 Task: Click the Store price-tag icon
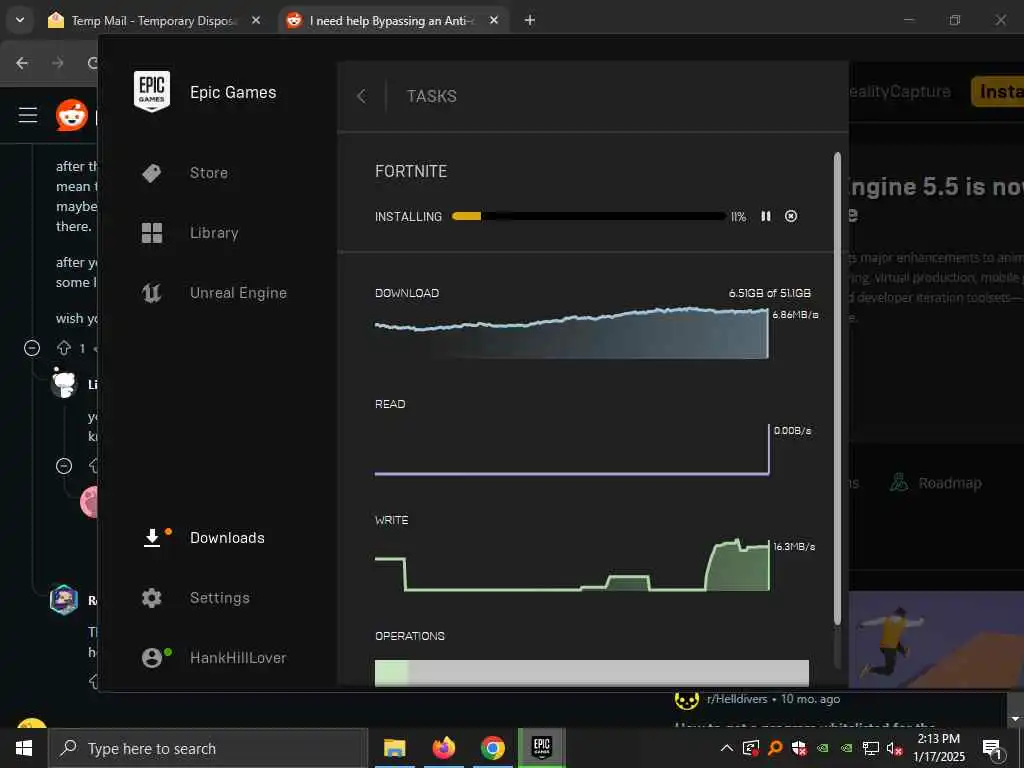[152, 173]
